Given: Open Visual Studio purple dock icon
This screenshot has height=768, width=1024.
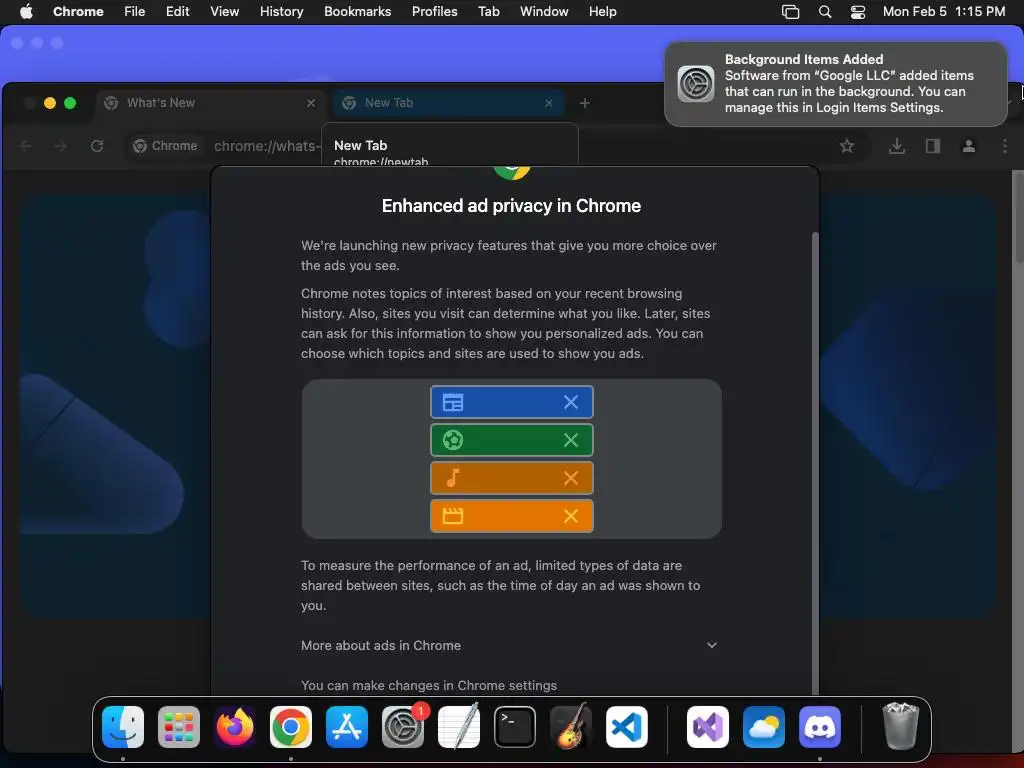Looking at the screenshot, I should [x=708, y=727].
